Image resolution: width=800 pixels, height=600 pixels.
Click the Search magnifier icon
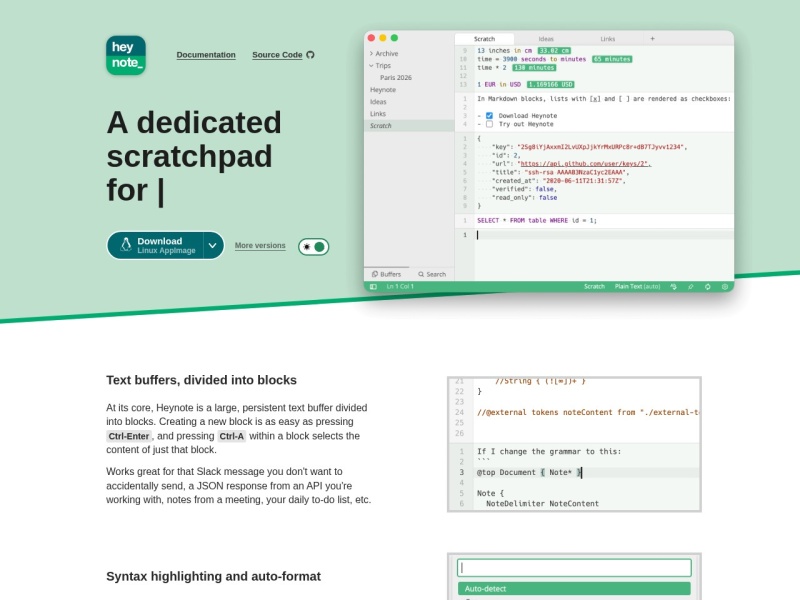[421, 274]
